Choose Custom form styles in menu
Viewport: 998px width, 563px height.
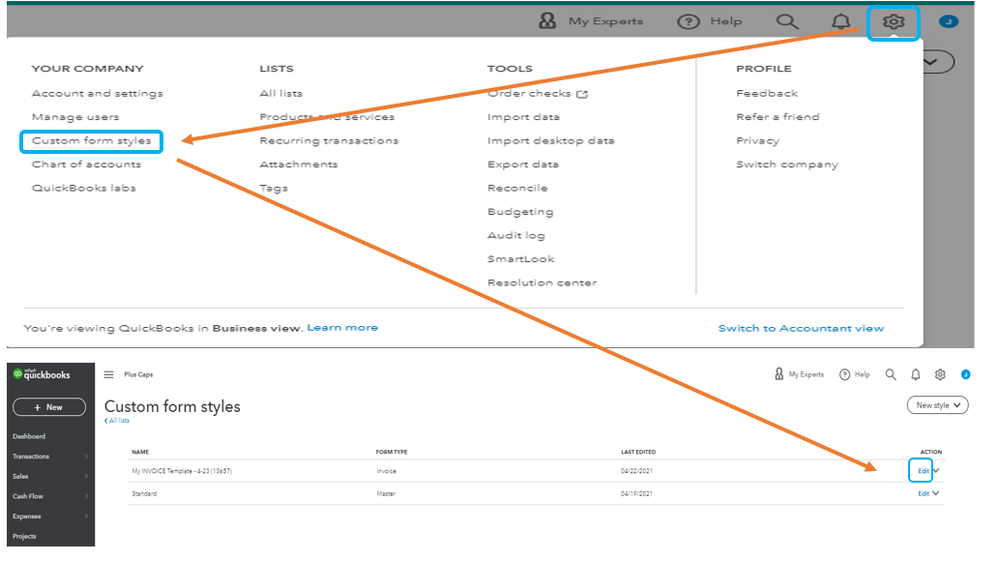92,141
